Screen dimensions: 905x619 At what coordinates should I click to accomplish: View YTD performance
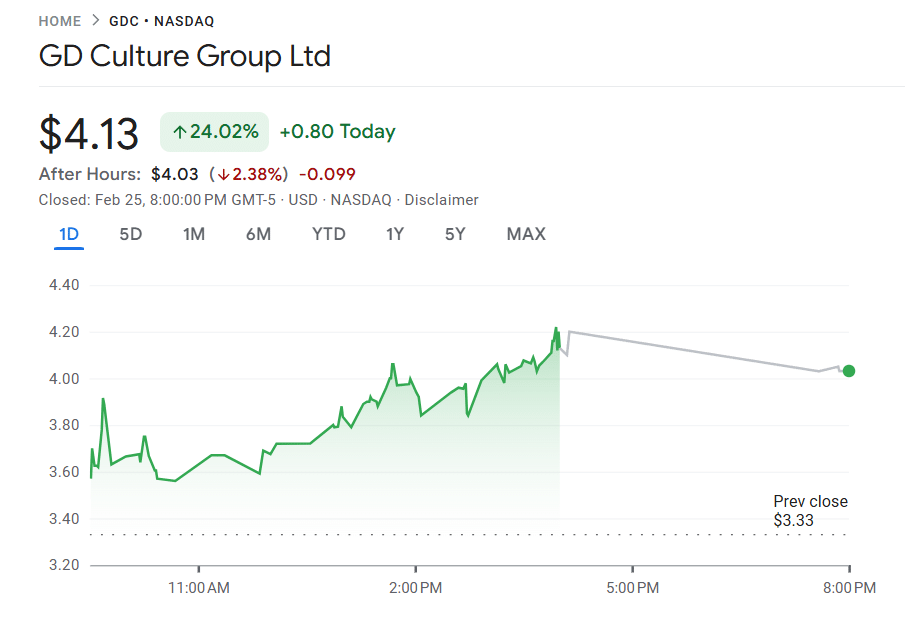328,234
